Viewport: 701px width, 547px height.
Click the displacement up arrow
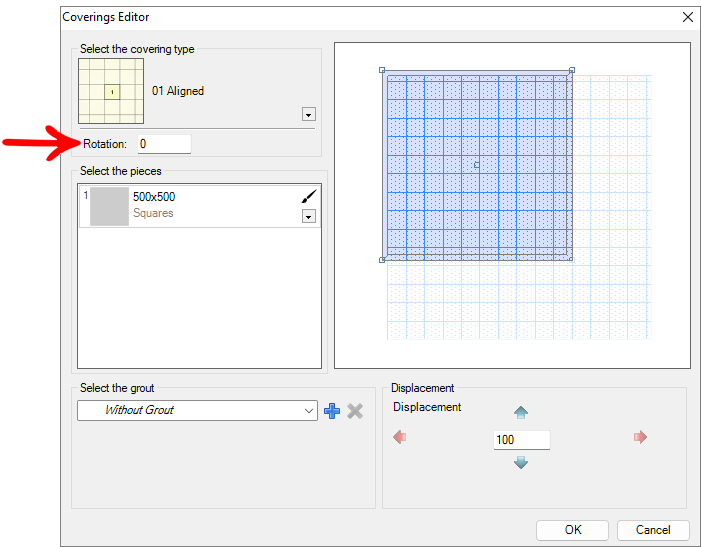(521, 412)
